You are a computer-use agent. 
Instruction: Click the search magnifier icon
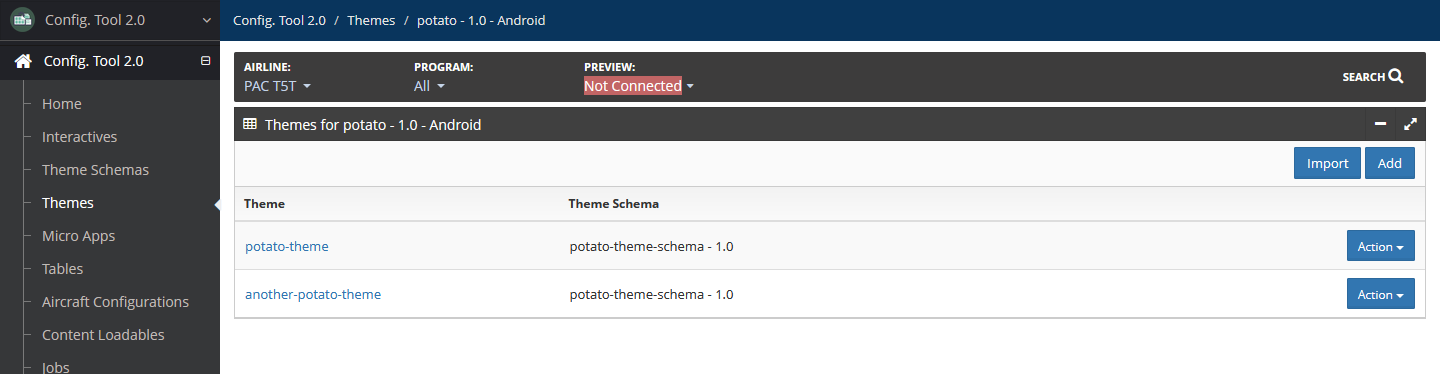tap(1396, 76)
